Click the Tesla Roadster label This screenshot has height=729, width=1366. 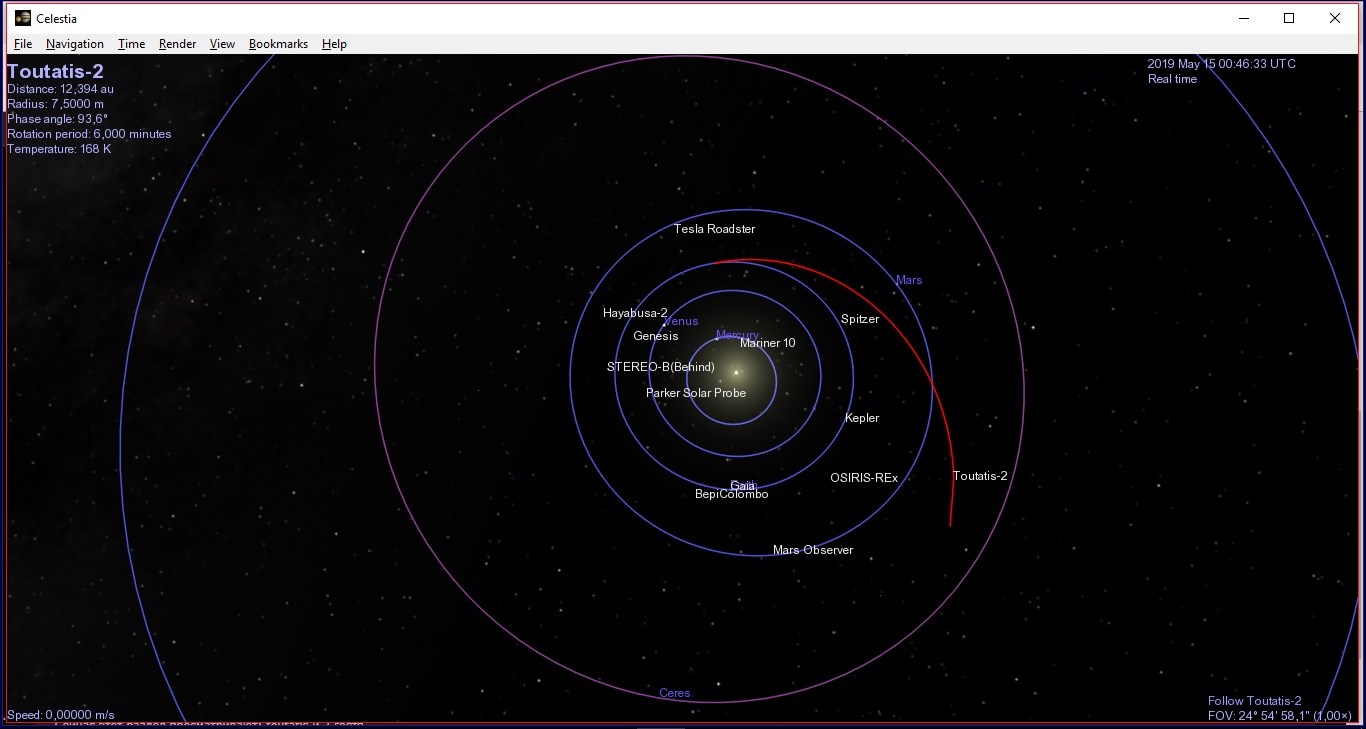[x=714, y=229]
